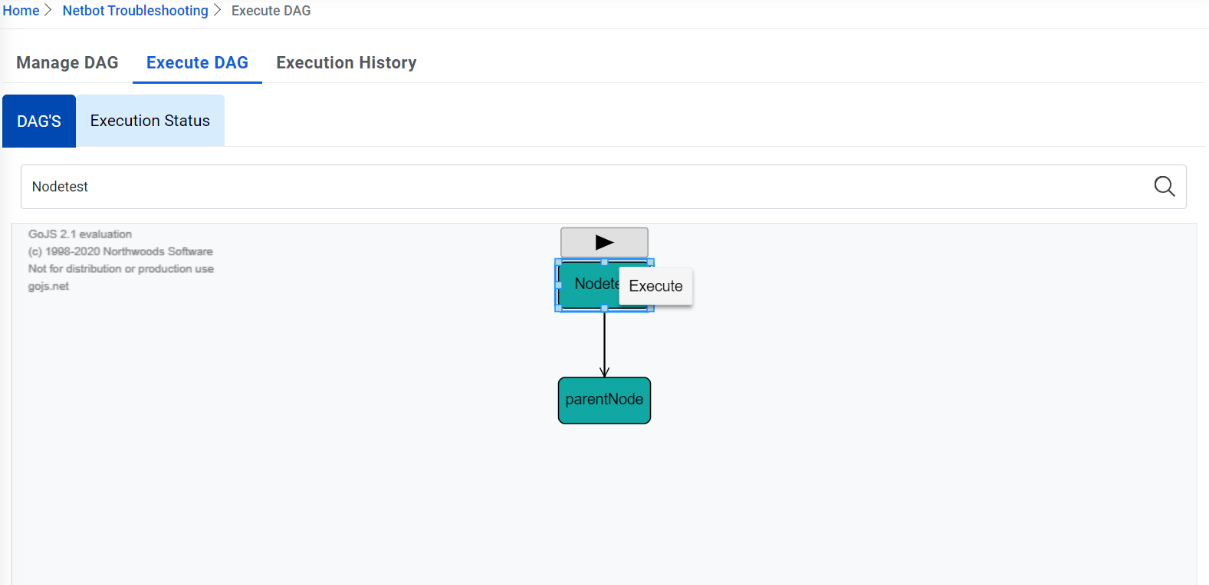Click the Execute DAG breadcrumb label
1209x585 pixels.
(272, 11)
